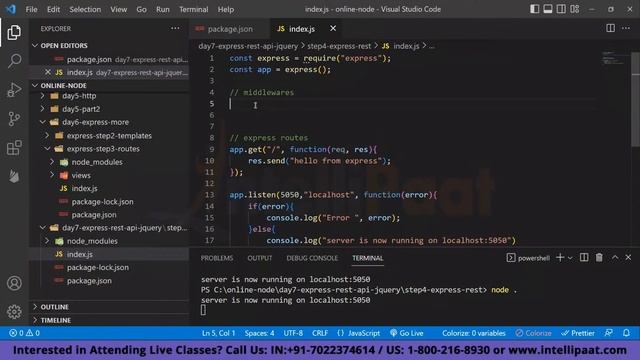
Task: Customize layout icon in title bar
Action: [575, 9]
